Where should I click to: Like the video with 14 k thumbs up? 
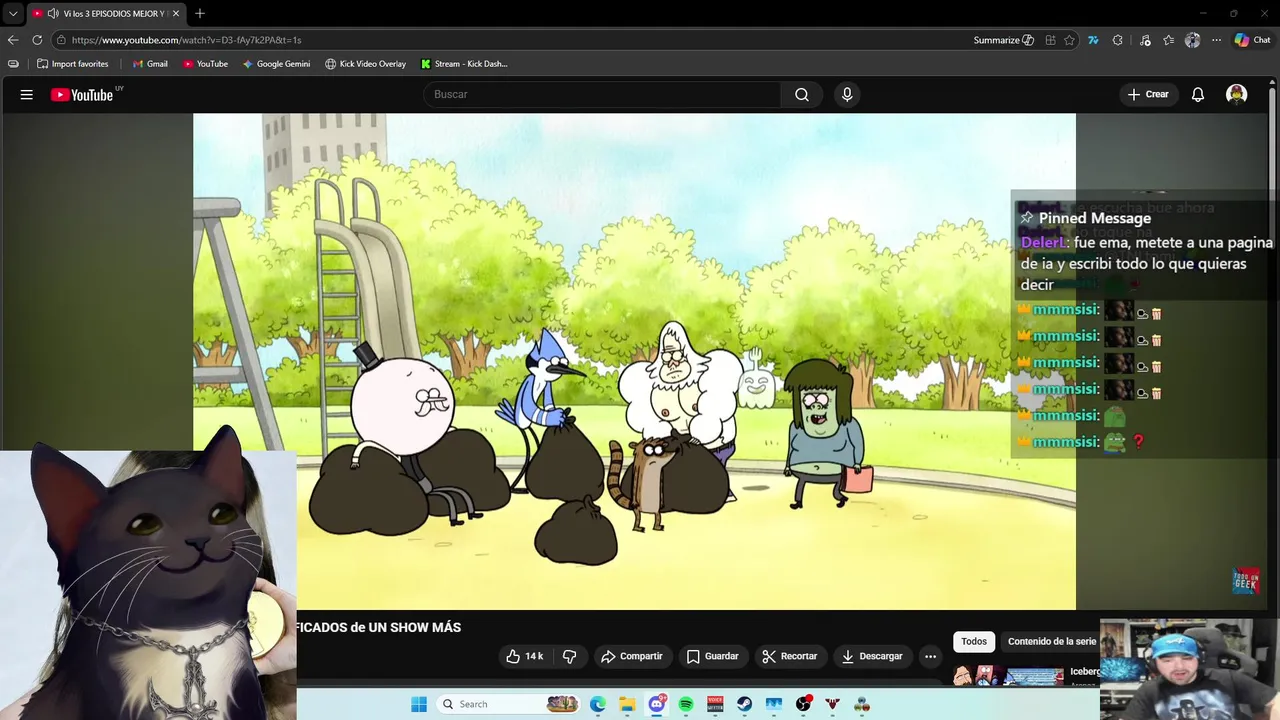[525, 656]
